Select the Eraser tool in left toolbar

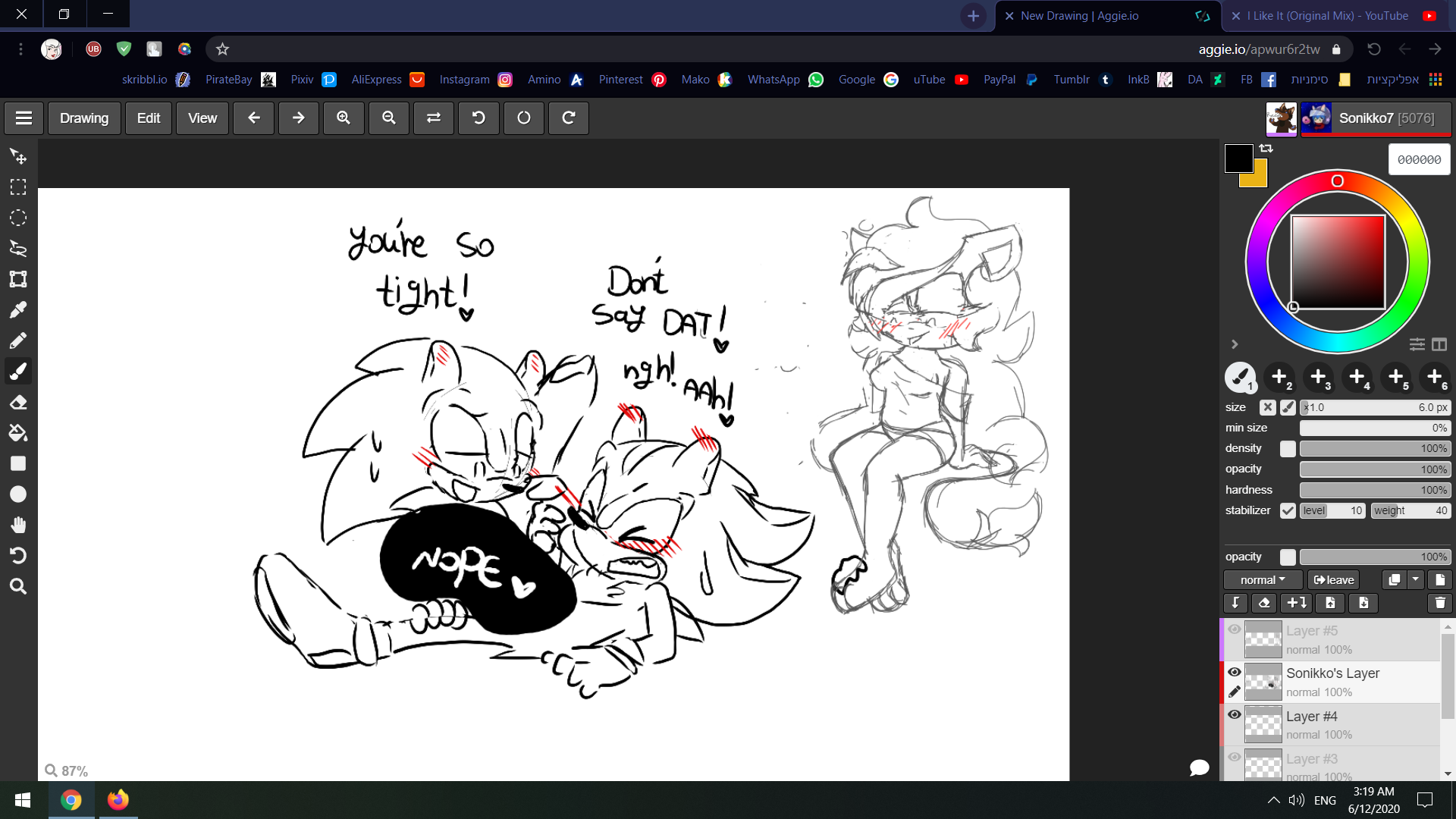(18, 402)
